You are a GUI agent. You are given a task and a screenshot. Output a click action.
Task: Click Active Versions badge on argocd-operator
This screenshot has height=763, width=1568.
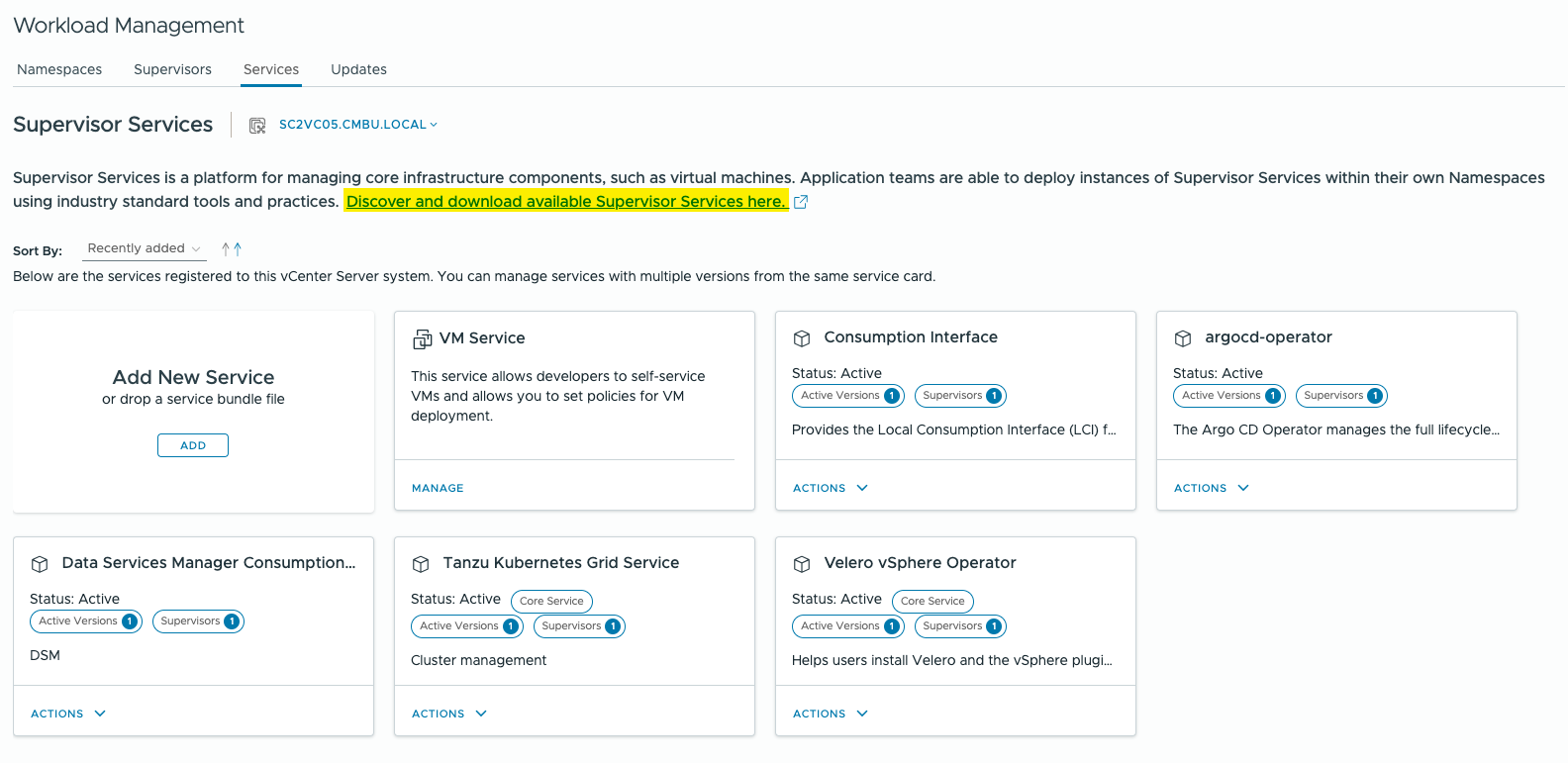(x=1229, y=396)
